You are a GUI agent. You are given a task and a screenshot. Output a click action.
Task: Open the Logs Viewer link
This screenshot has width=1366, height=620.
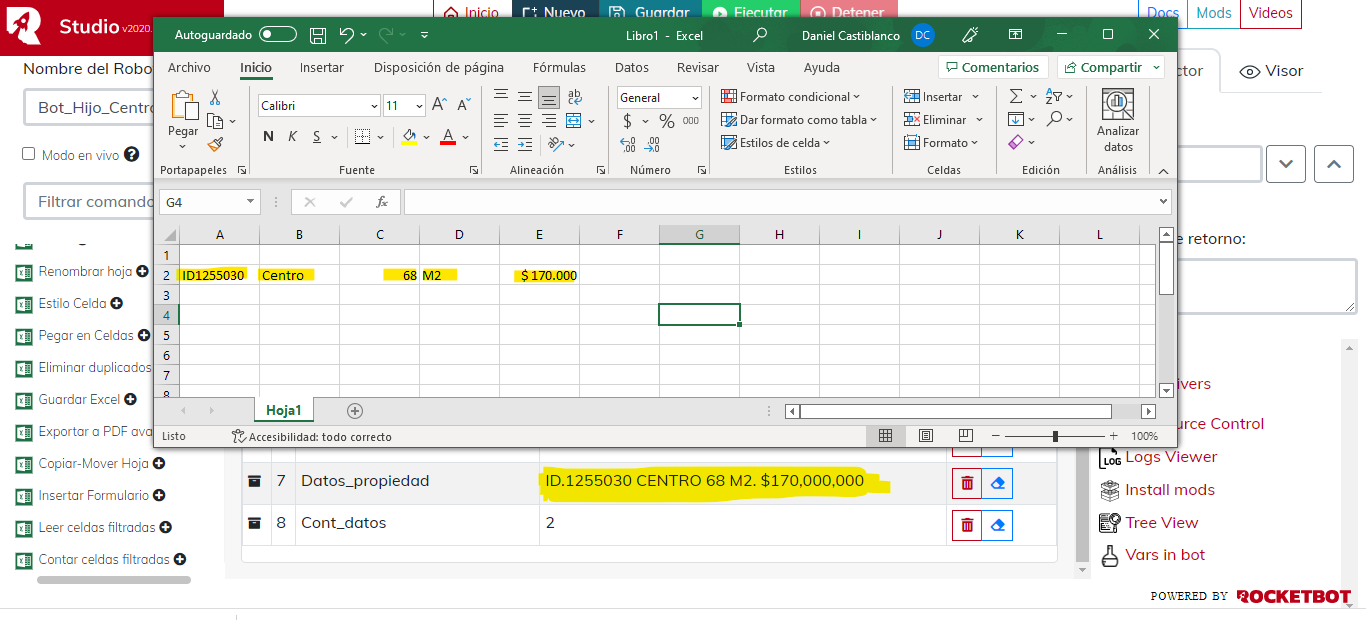1170,457
